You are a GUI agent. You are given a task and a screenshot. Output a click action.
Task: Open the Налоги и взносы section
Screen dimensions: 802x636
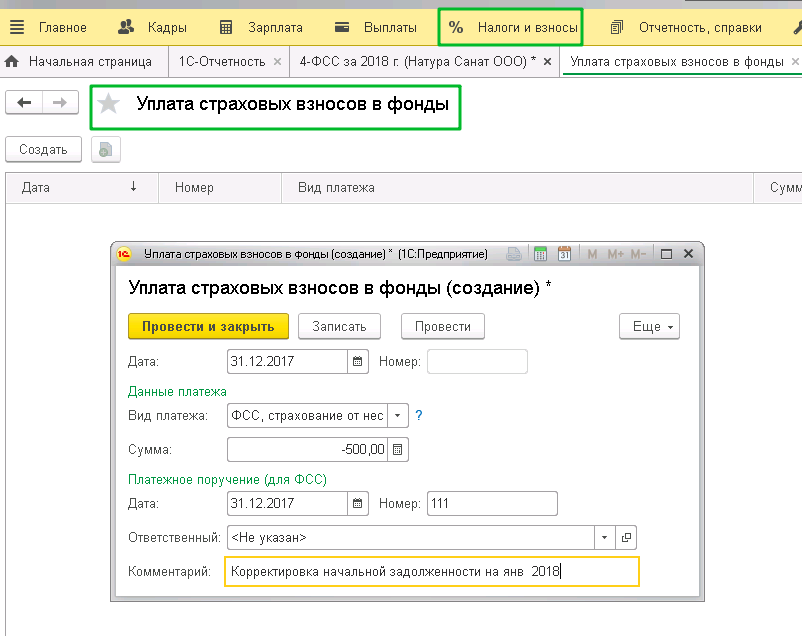coord(527,28)
